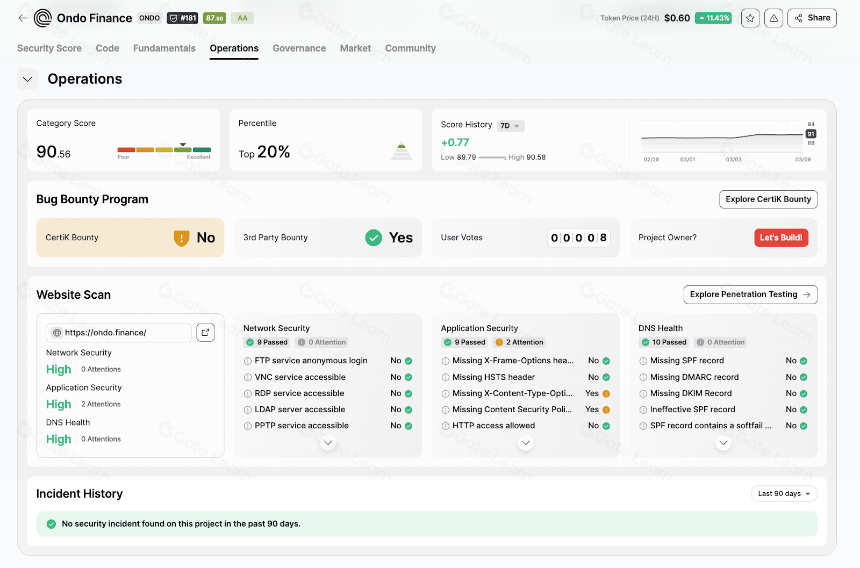
Task: Click Explore CertiK Bounty button
Action: click(768, 200)
